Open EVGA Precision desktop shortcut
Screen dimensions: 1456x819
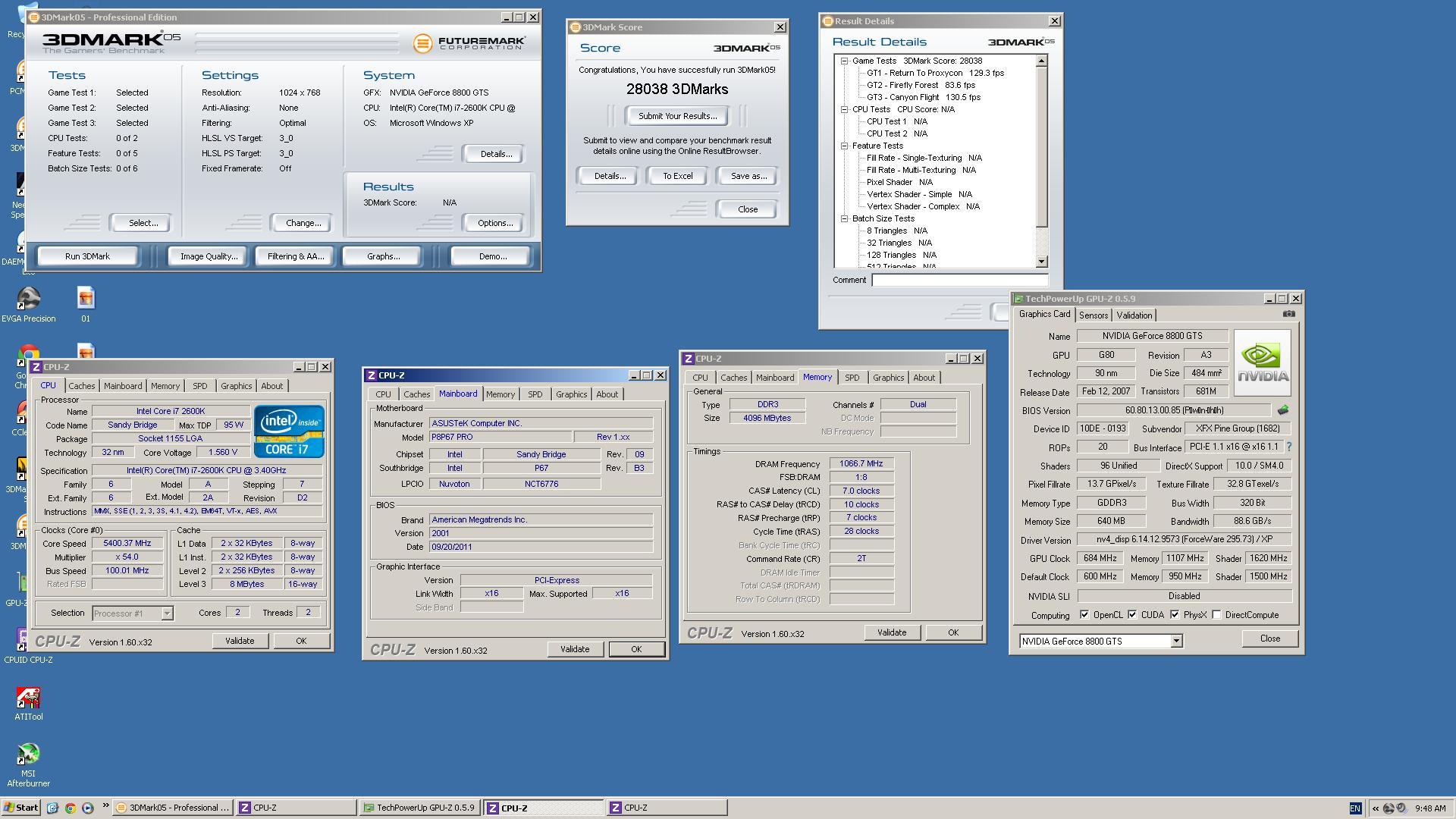[x=28, y=304]
